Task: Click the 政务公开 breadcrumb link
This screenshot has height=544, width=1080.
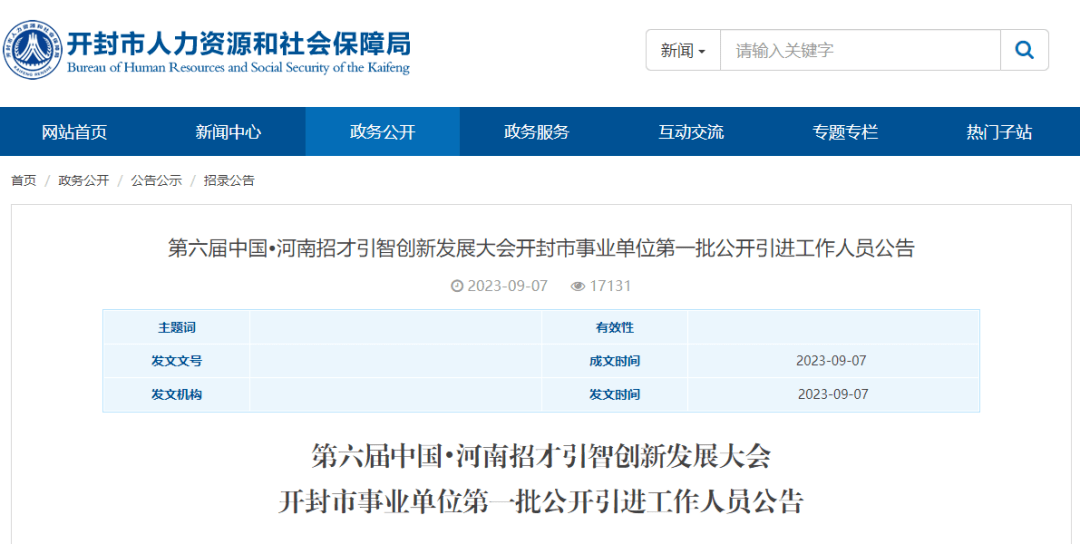Action: [x=83, y=180]
